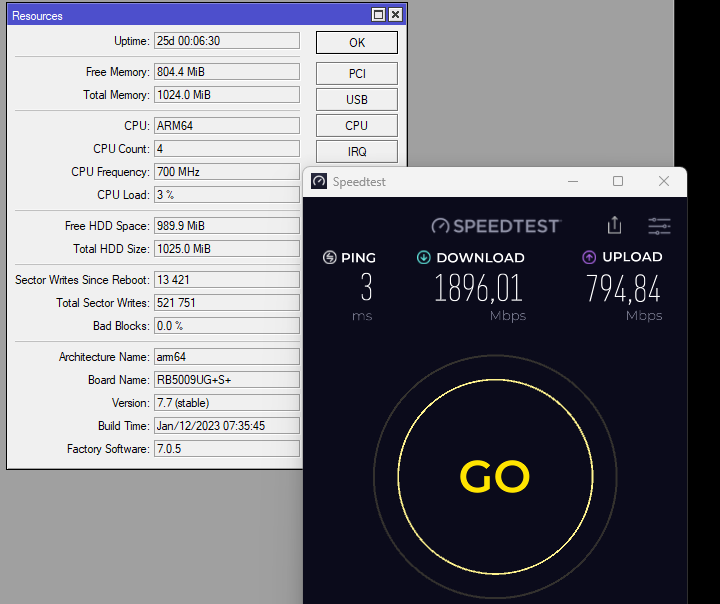Open the per-core CPU view
This screenshot has width=720, height=604.
coord(357,125)
